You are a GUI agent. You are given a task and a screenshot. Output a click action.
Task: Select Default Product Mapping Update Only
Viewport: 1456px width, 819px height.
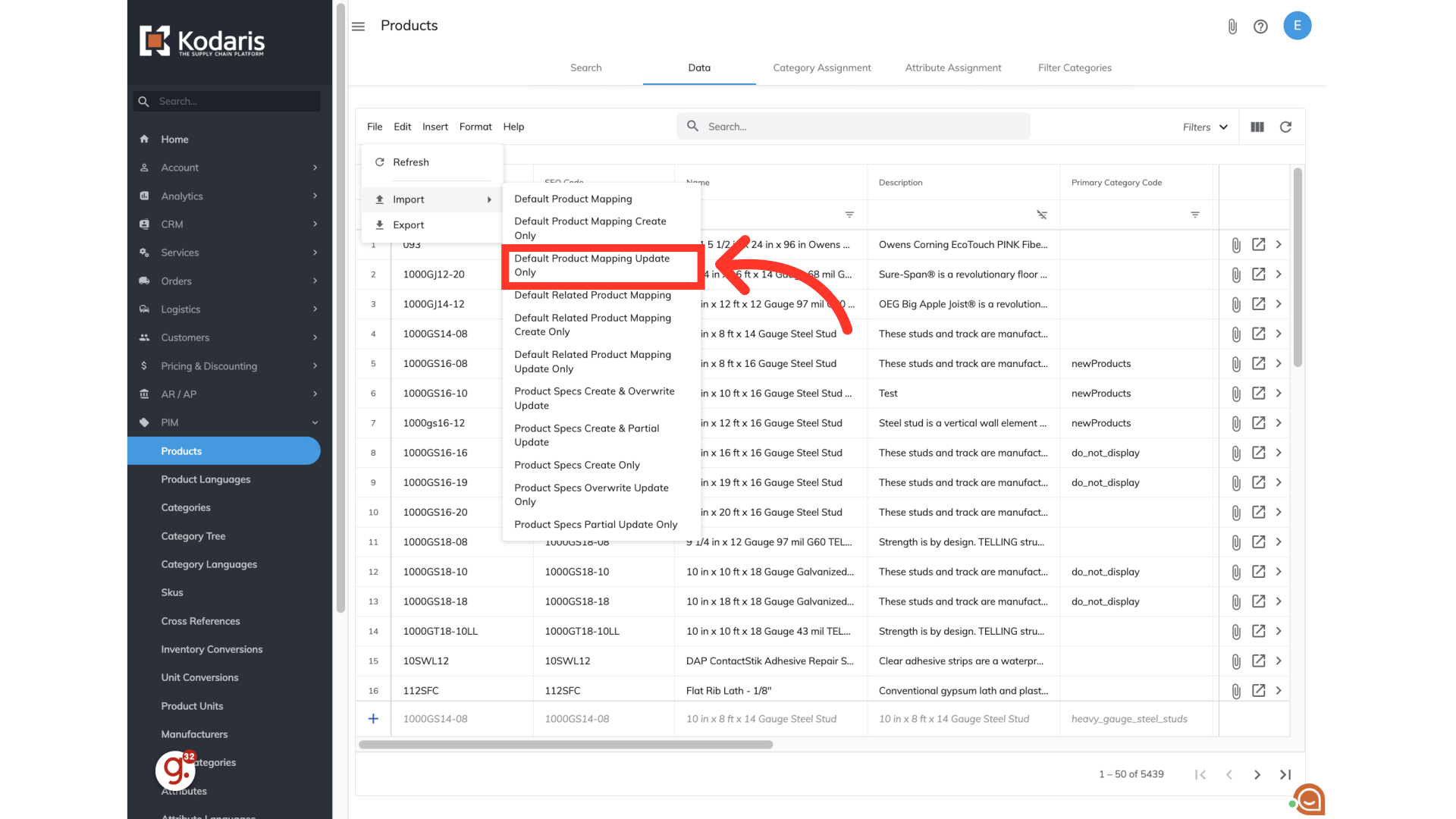tap(591, 265)
